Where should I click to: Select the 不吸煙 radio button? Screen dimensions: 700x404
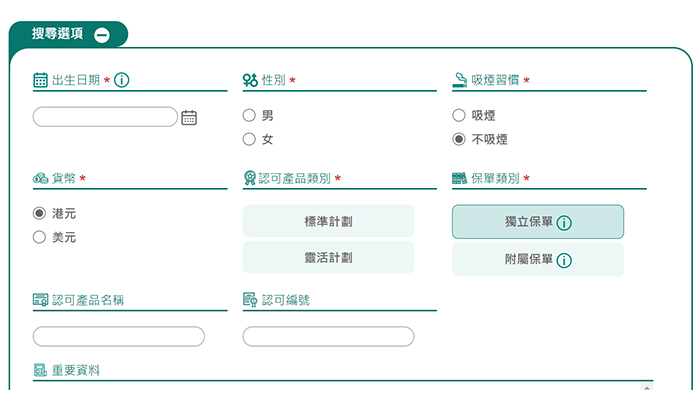click(459, 139)
